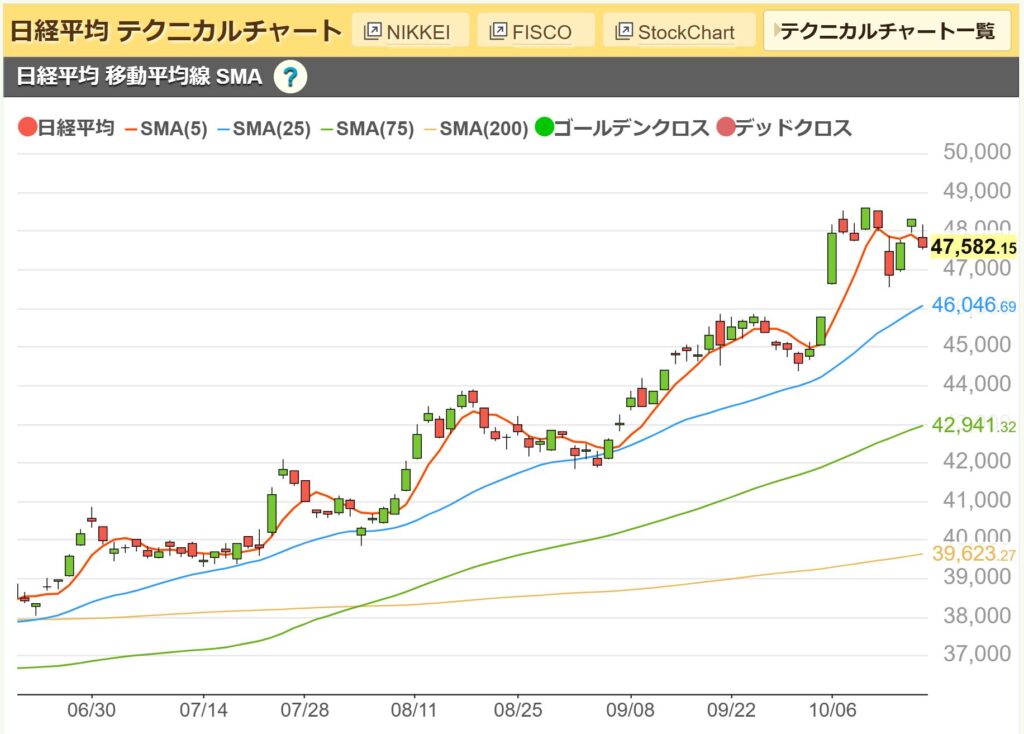
Task: Click the blue 46,046.69 SMA(25) value label
Action: click(973, 305)
